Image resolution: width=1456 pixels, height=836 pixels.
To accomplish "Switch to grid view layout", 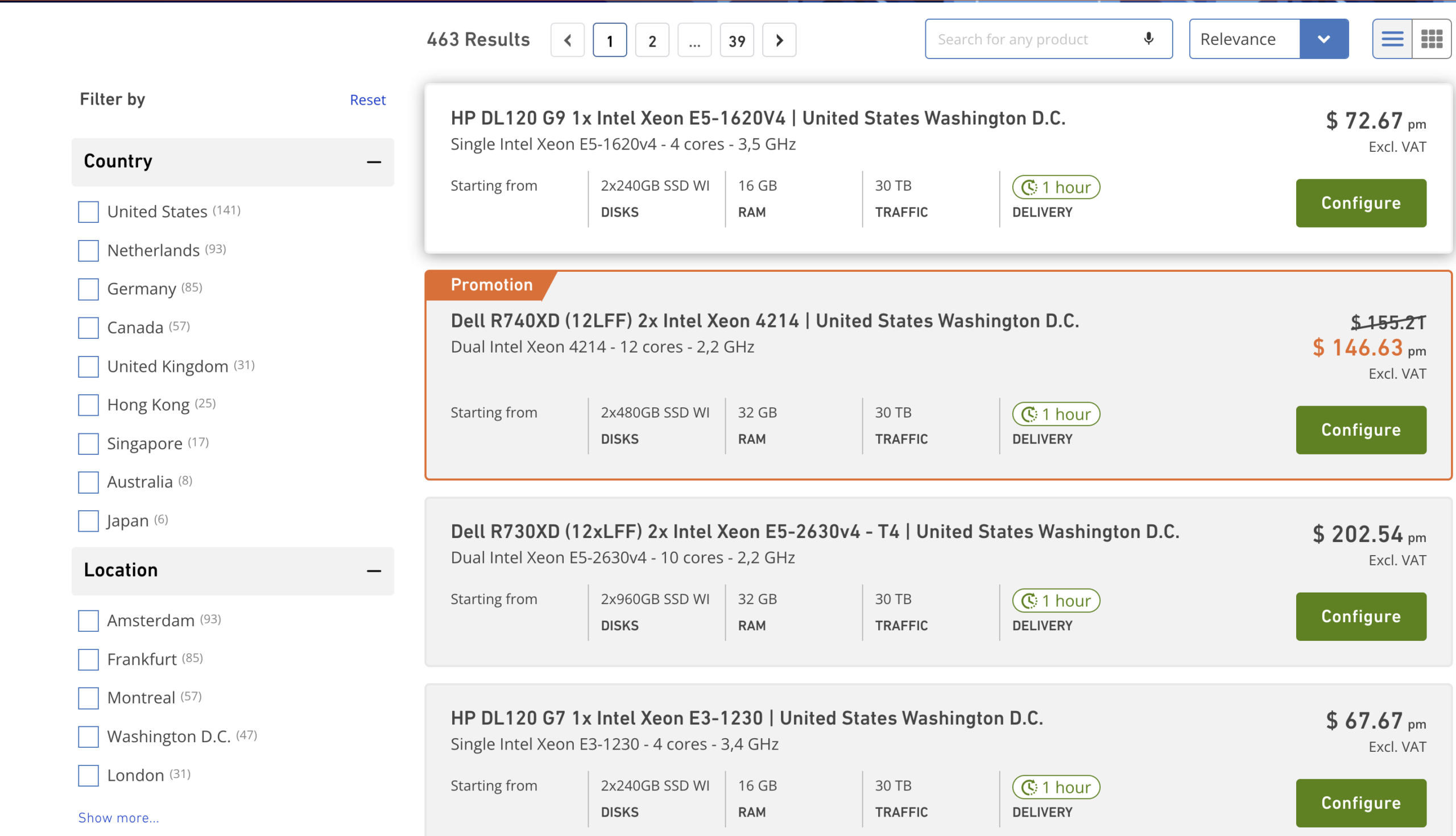I will pos(1432,39).
